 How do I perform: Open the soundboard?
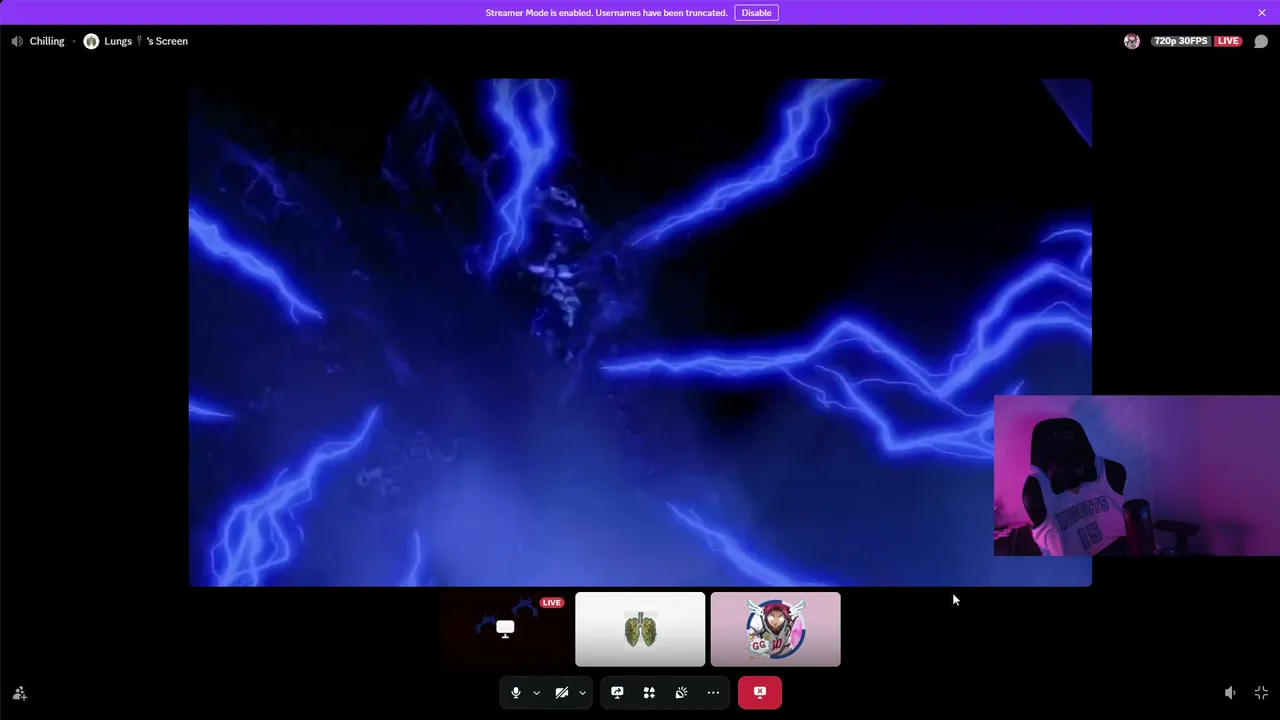(x=681, y=692)
